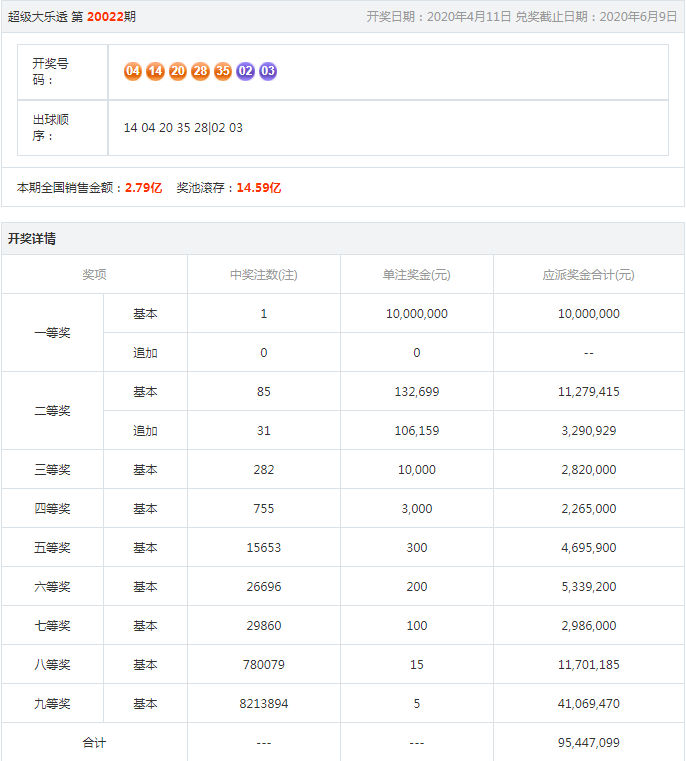Select the draw order text 14 04 20 35 28|02 03
The width and height of the screenshot is (686, 761).
183,128
